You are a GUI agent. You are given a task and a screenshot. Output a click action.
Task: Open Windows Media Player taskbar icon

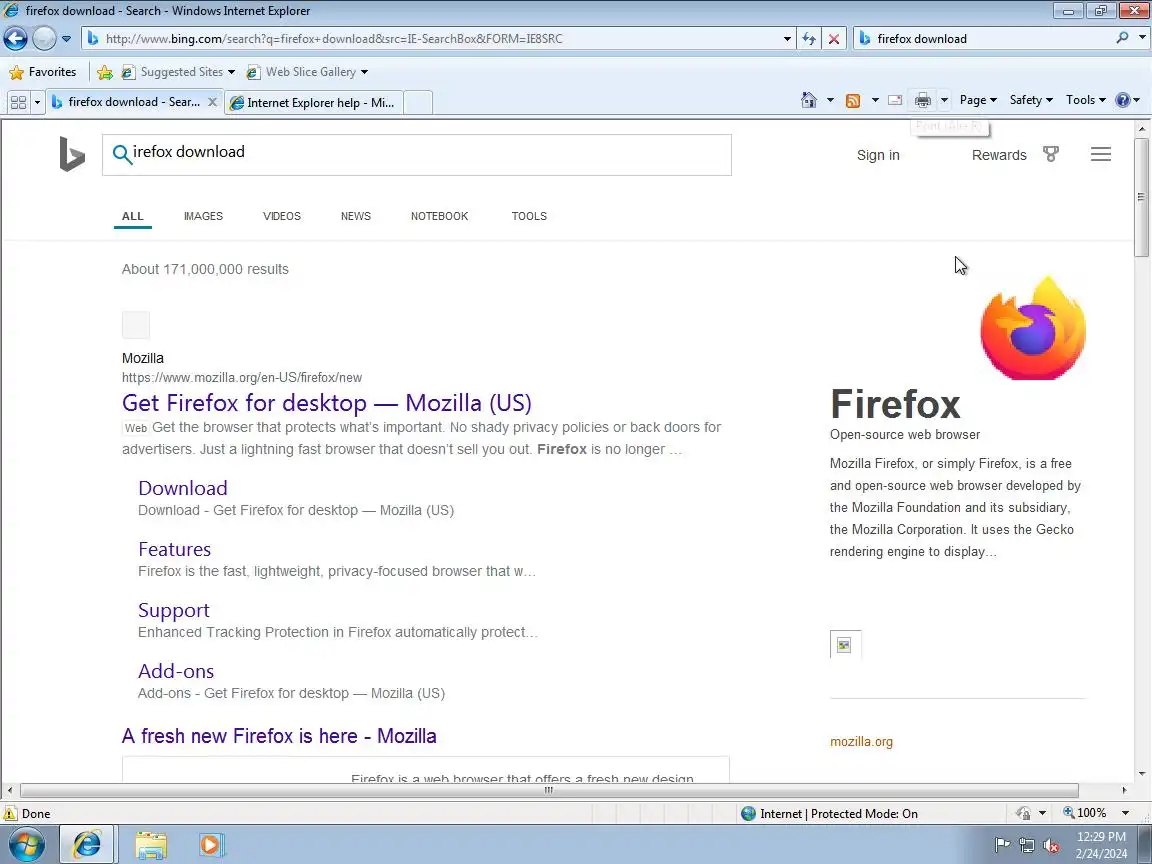point(210,845)
